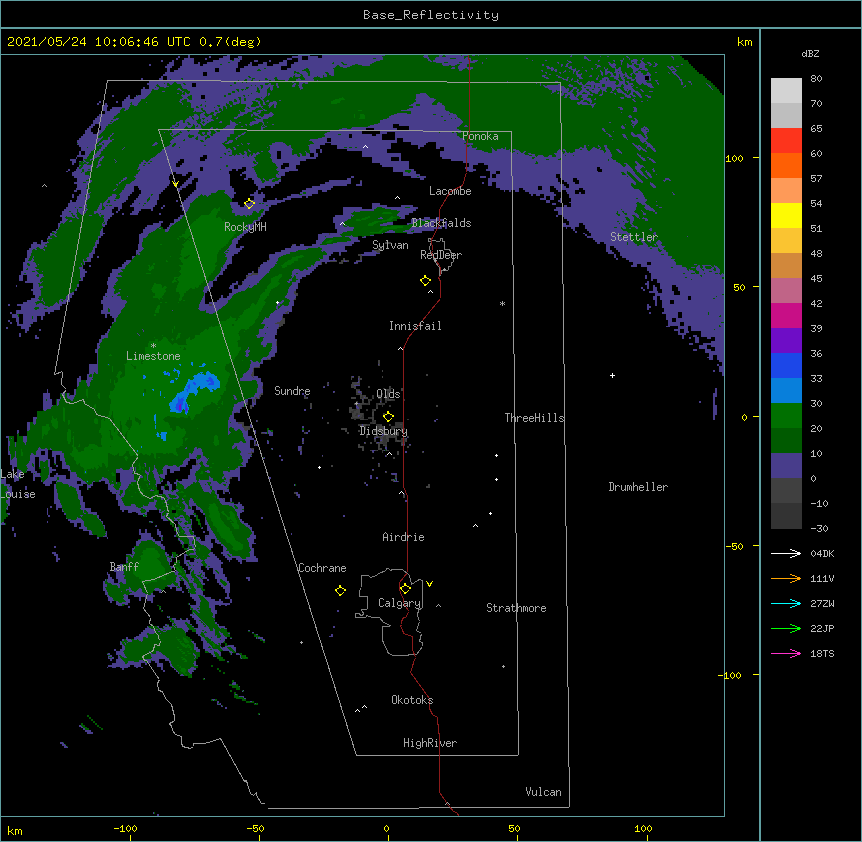
Task: Click the Lacombe label
Action: click(450, 191)
